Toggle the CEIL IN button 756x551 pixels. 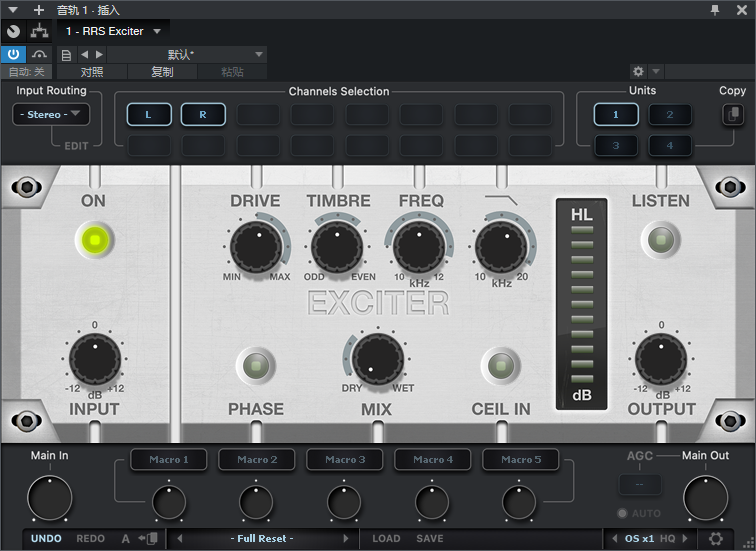(x=501, y=365)
